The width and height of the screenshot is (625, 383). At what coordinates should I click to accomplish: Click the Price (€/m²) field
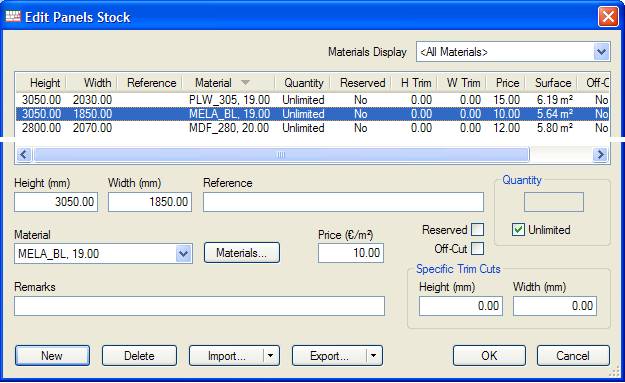[x=351, y=253]
